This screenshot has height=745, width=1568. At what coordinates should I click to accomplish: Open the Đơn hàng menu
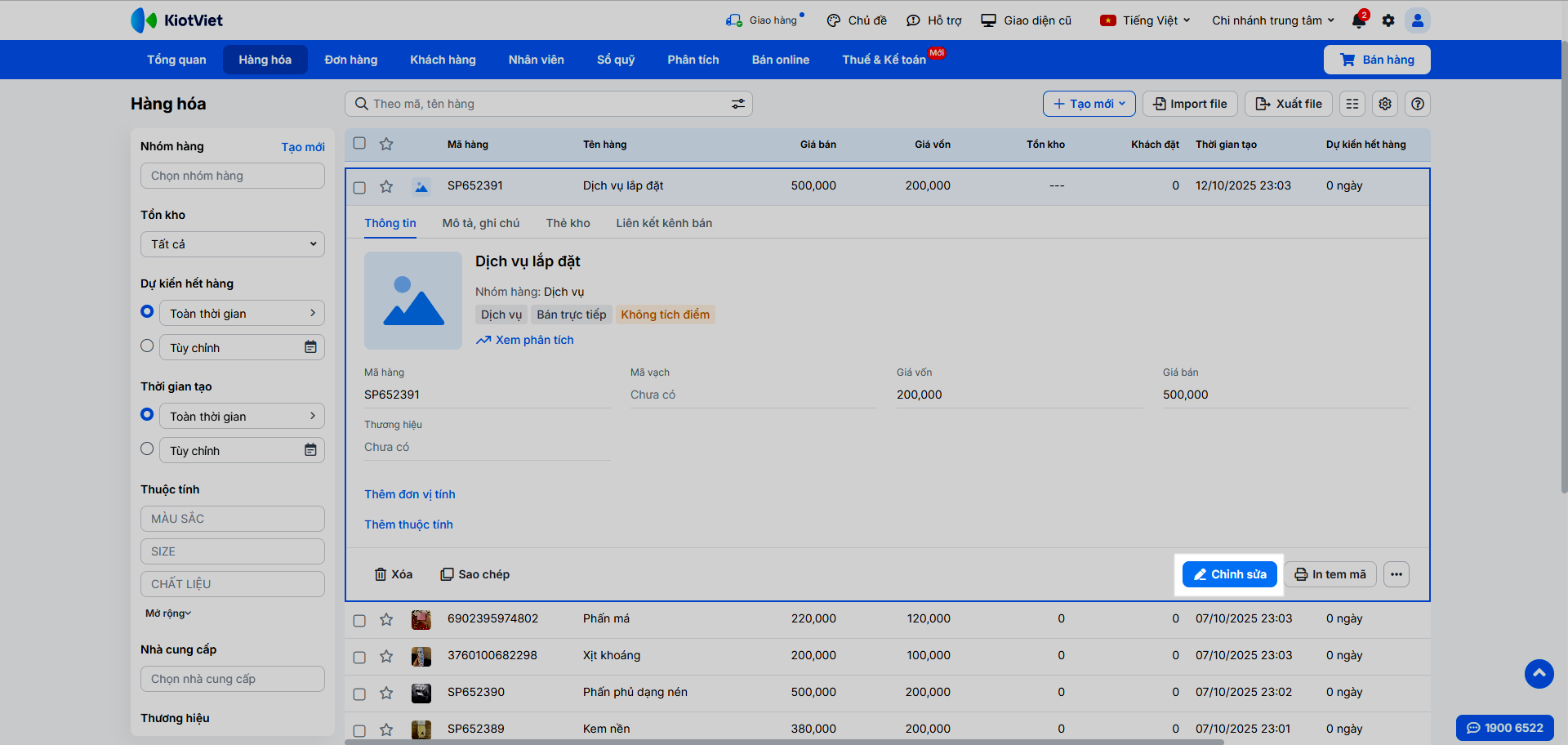tap(351, 60)
